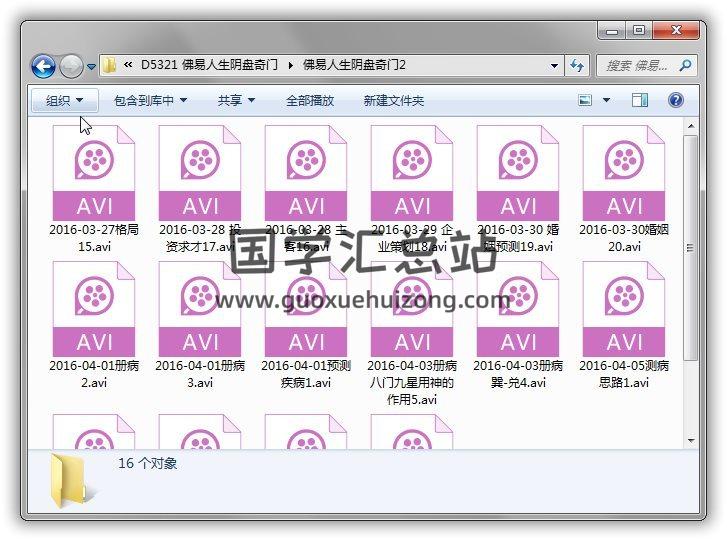The width and height of the screenshot is (727, 541).
Task: Click the vertical scrollbar down arrow
Action: click(x=690, y=439)
